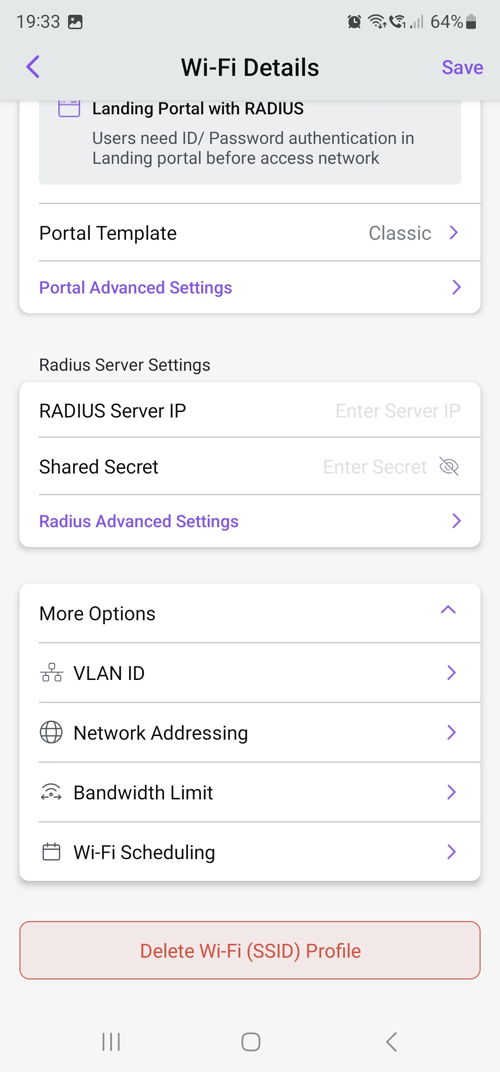
Task: Delete Wi-Fi (SSID) Profile button
Action: click(x=250, y=950)
